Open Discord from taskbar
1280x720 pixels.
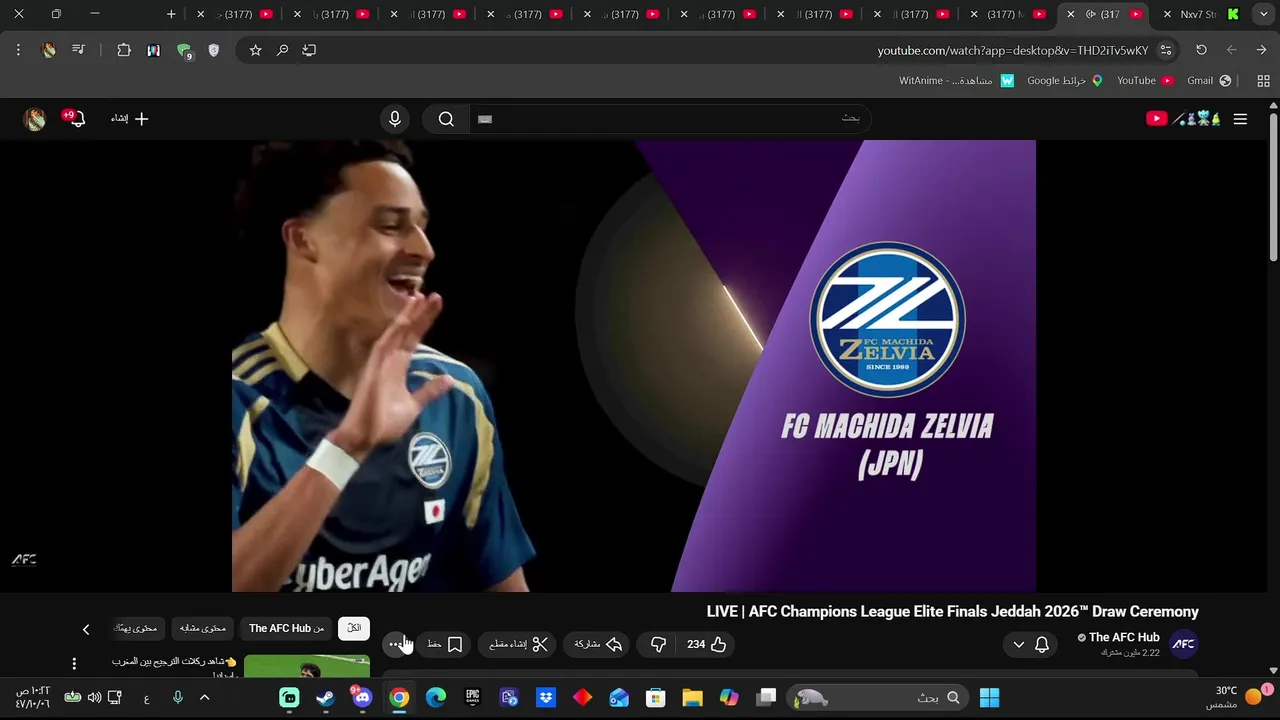[x=362, y=697]
